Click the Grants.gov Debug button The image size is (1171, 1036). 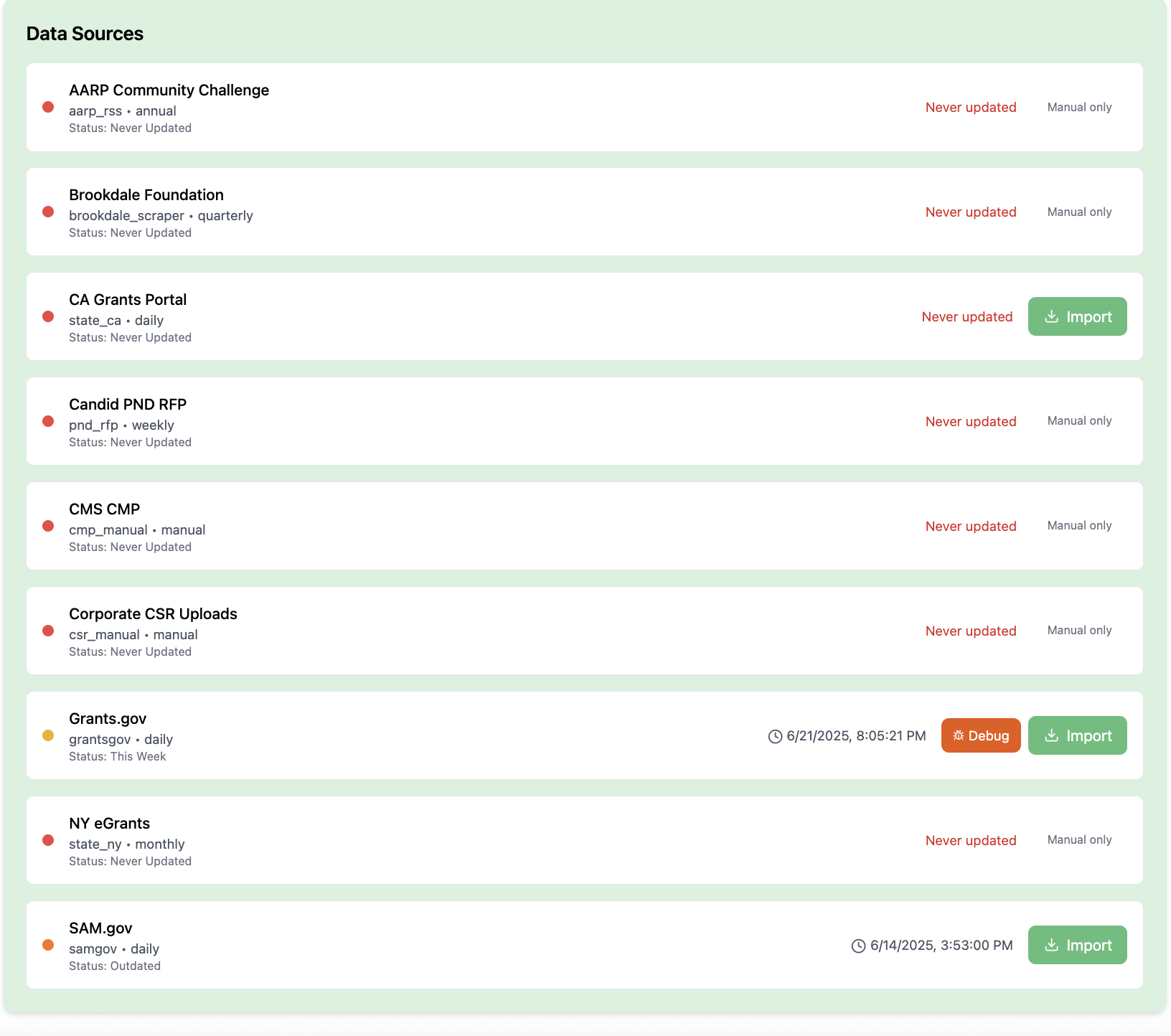click(981, 735)
